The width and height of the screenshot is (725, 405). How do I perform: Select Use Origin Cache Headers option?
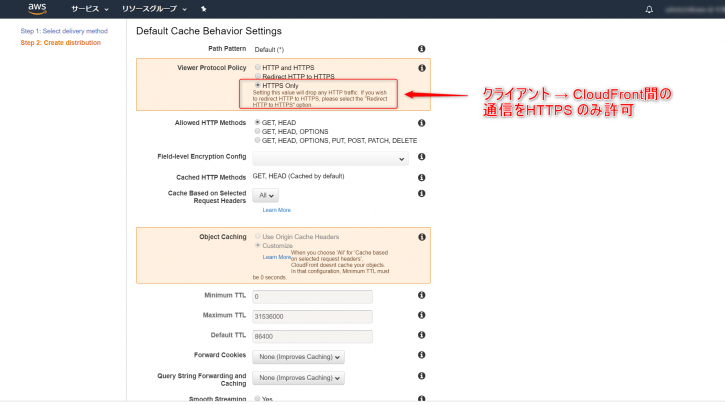click(258, 236)
